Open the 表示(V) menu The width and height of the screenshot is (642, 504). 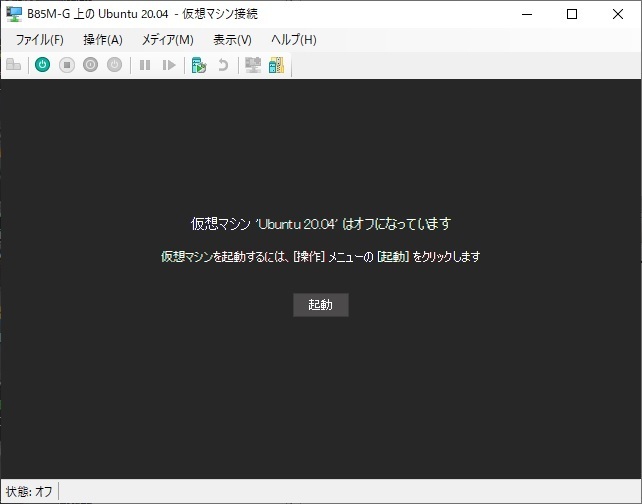click(x=232, y=39)
